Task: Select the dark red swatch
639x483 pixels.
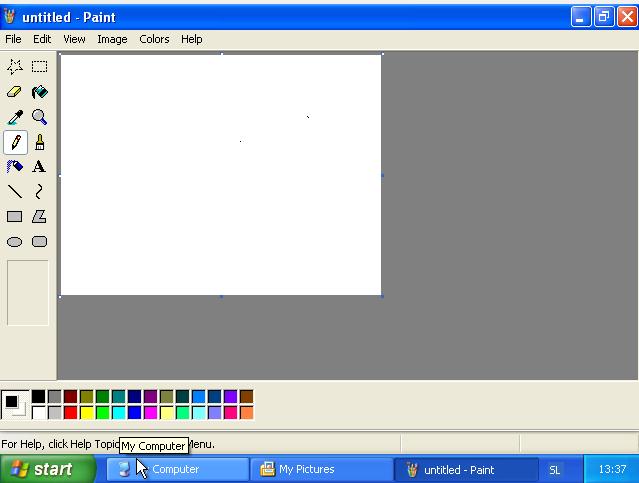Action: [71, 396]
